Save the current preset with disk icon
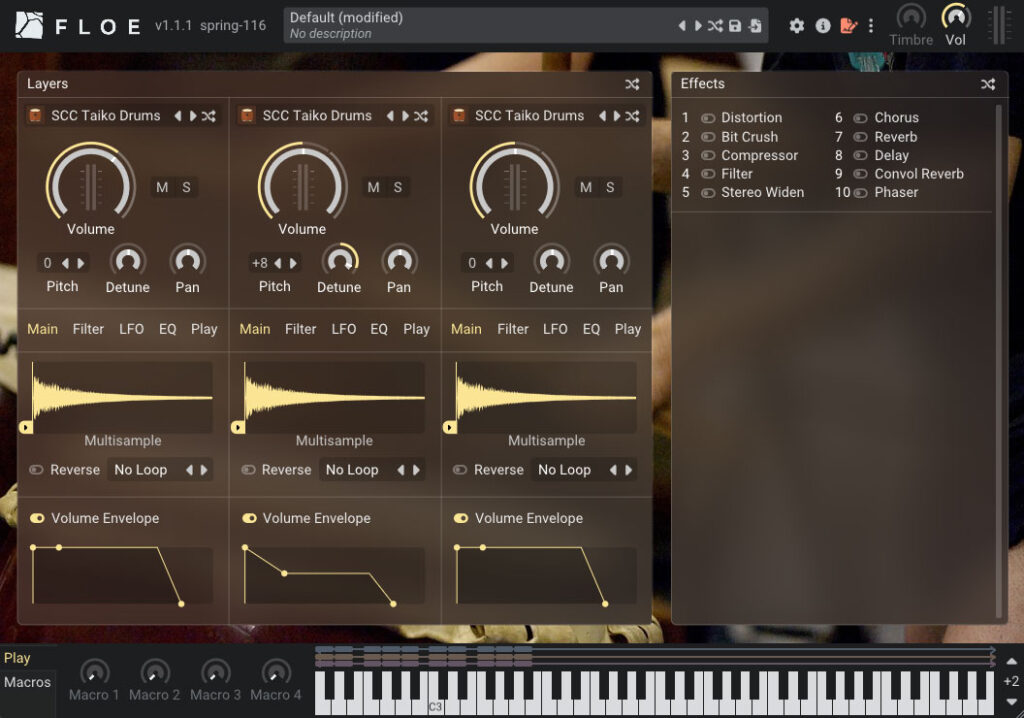 (735, 26)
